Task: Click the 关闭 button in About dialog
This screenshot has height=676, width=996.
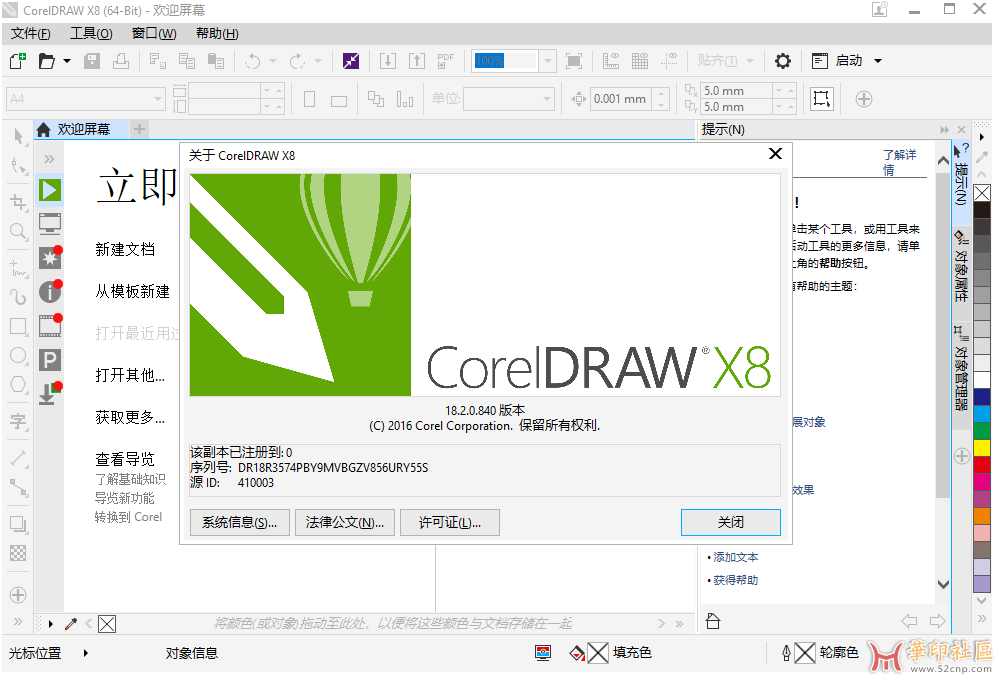Action: (x=730, y=523)
